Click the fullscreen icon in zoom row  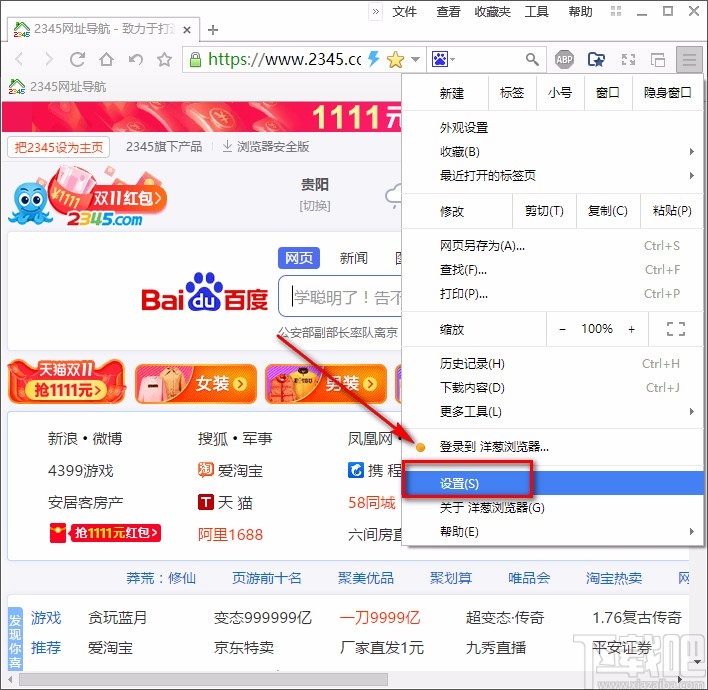click(x=675, y=329)
